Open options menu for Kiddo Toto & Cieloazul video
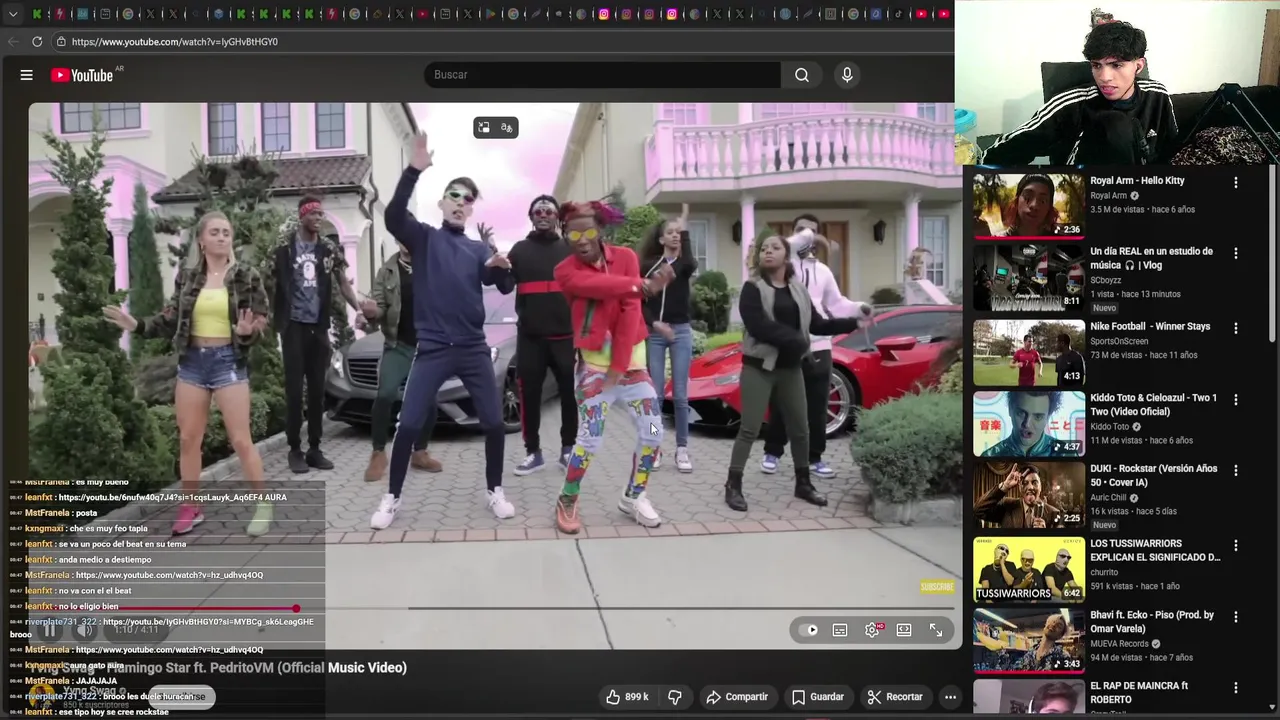The height and width of the screenshot is (720, 1280). 1236,399
